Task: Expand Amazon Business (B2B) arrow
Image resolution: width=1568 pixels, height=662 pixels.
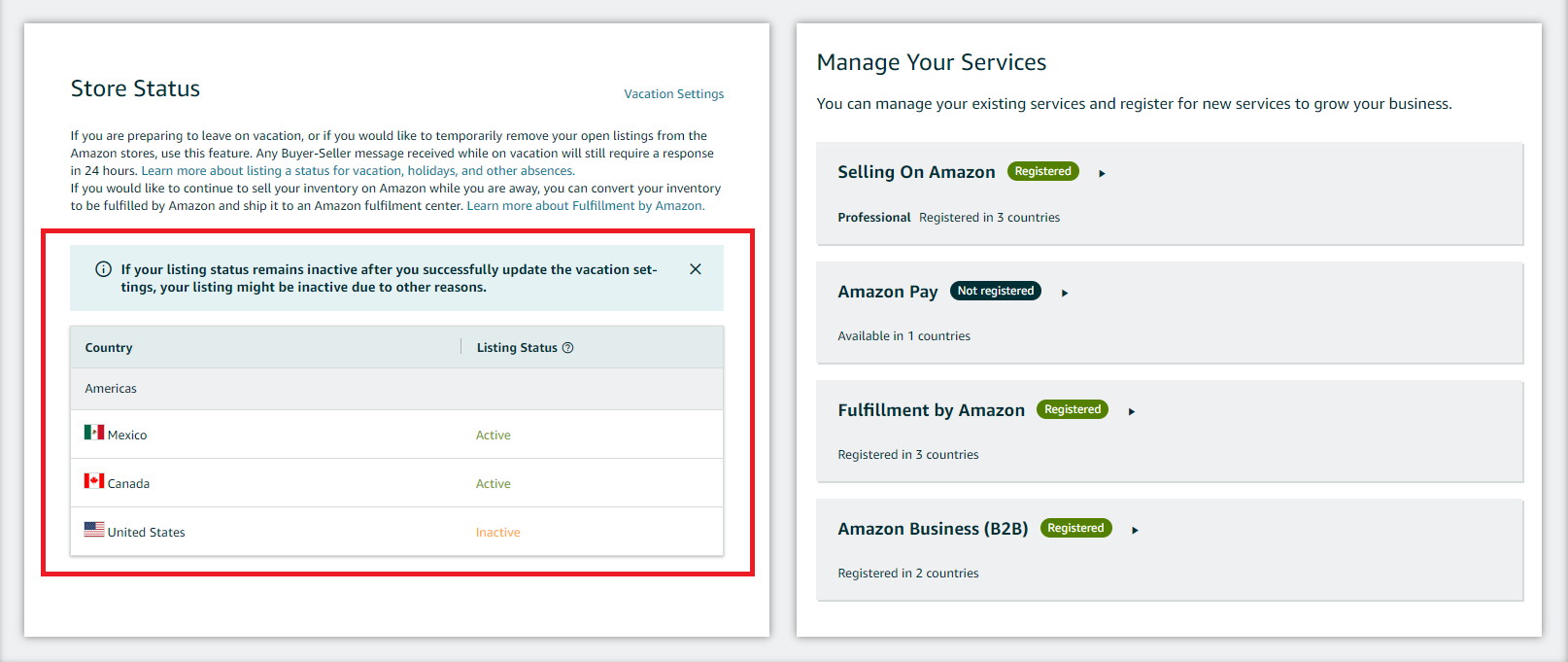Action: (x=1135, y=530)
